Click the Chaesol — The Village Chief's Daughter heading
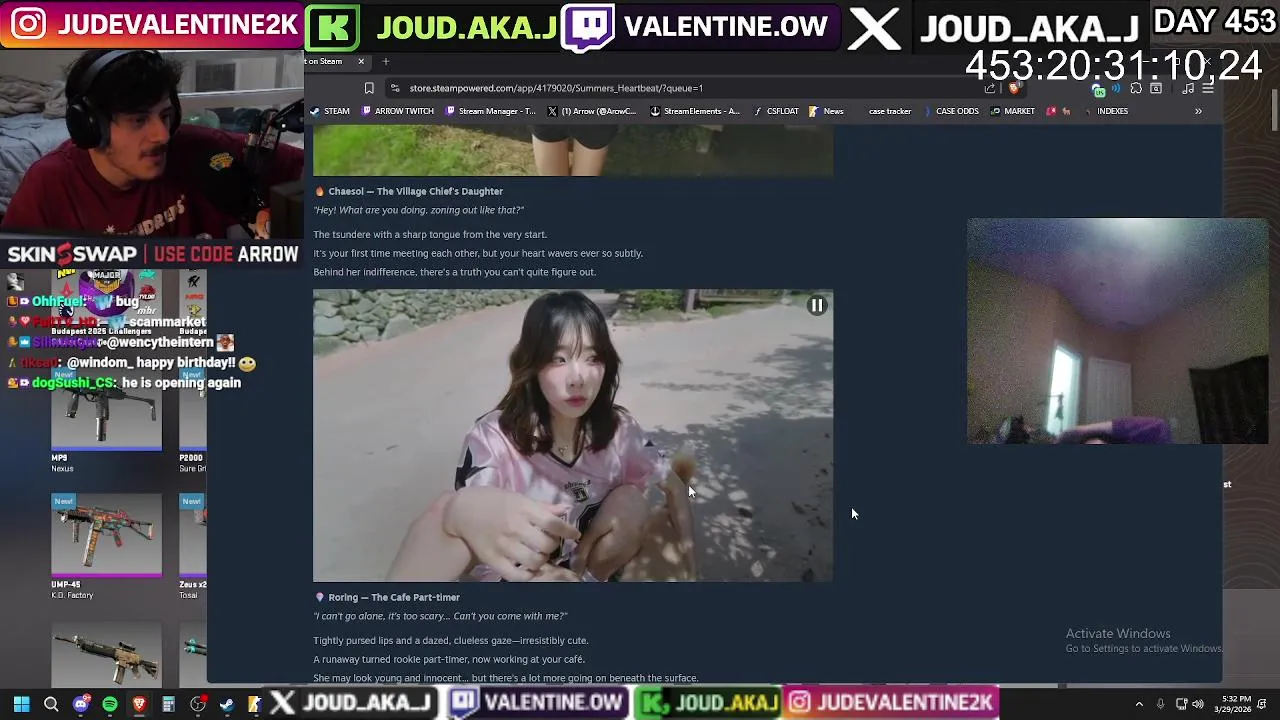The image size is (1280, 720). click(x=415, y=191)
